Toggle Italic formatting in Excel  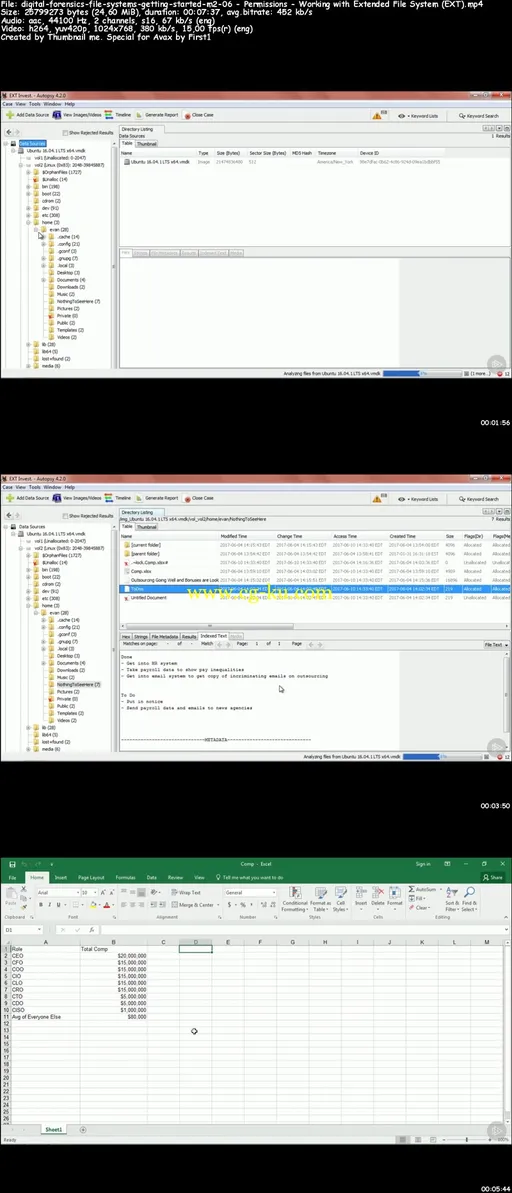tap(49, 905)
